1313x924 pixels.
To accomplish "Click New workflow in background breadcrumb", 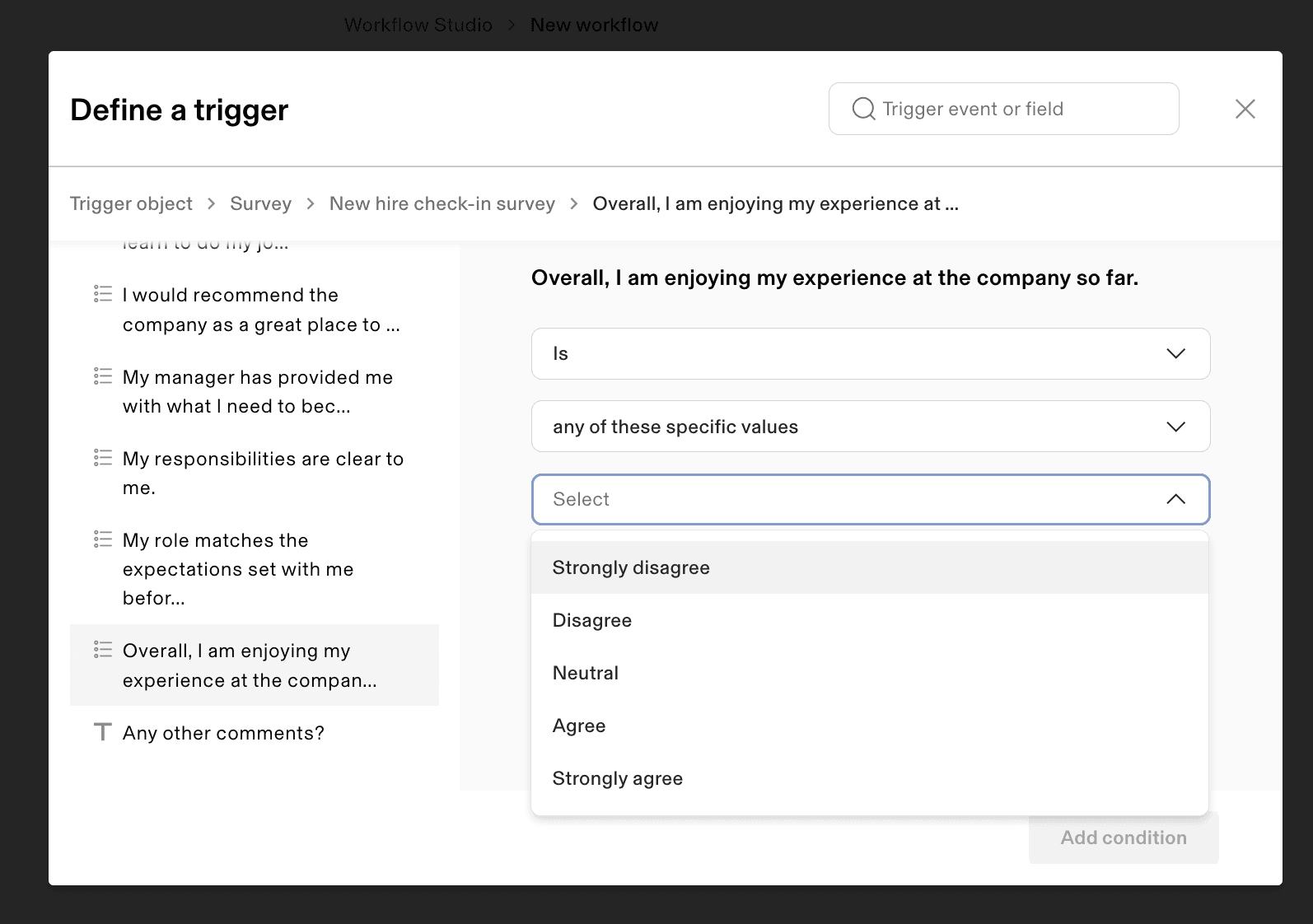I will click(594, 25).
